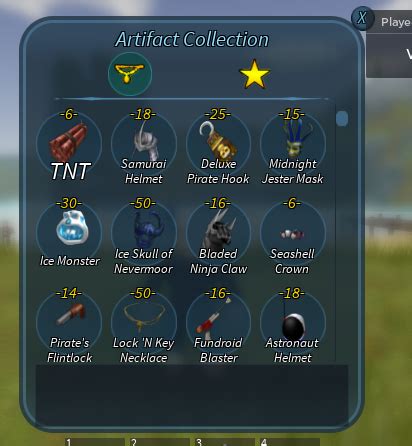Open the necklace artifacts tab

130,74
